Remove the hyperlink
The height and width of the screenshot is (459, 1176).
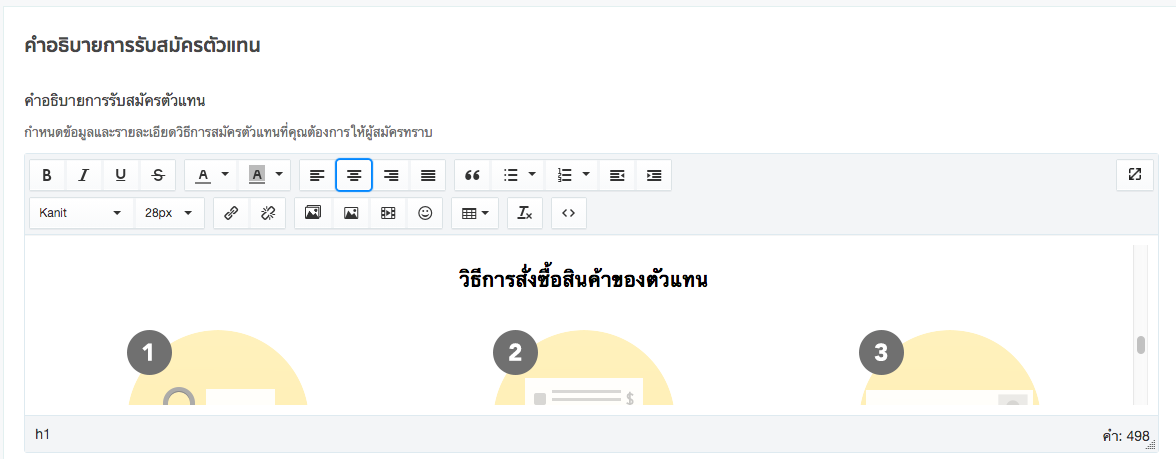click(268, 213)
